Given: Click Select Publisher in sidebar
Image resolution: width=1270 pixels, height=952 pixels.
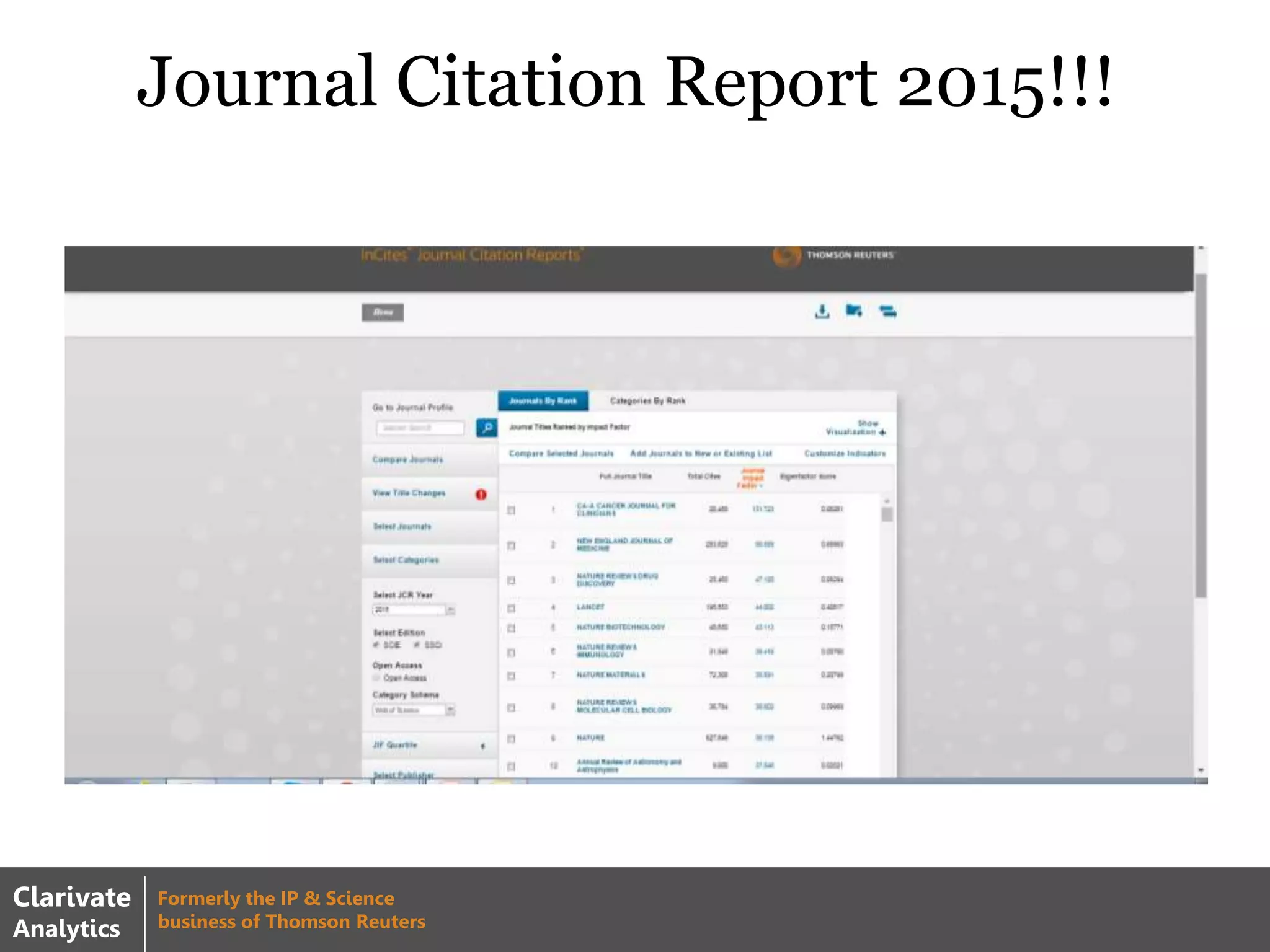Looking at the screenshot, I should [x=403, y=775].
